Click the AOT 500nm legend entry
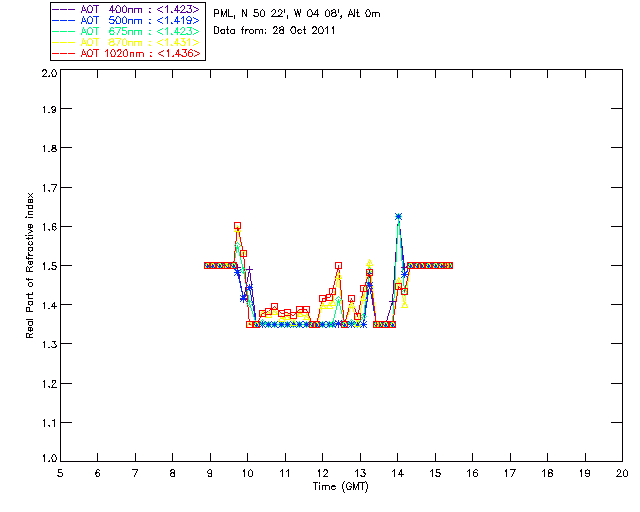Screen dimensions: 640x512 126,20
